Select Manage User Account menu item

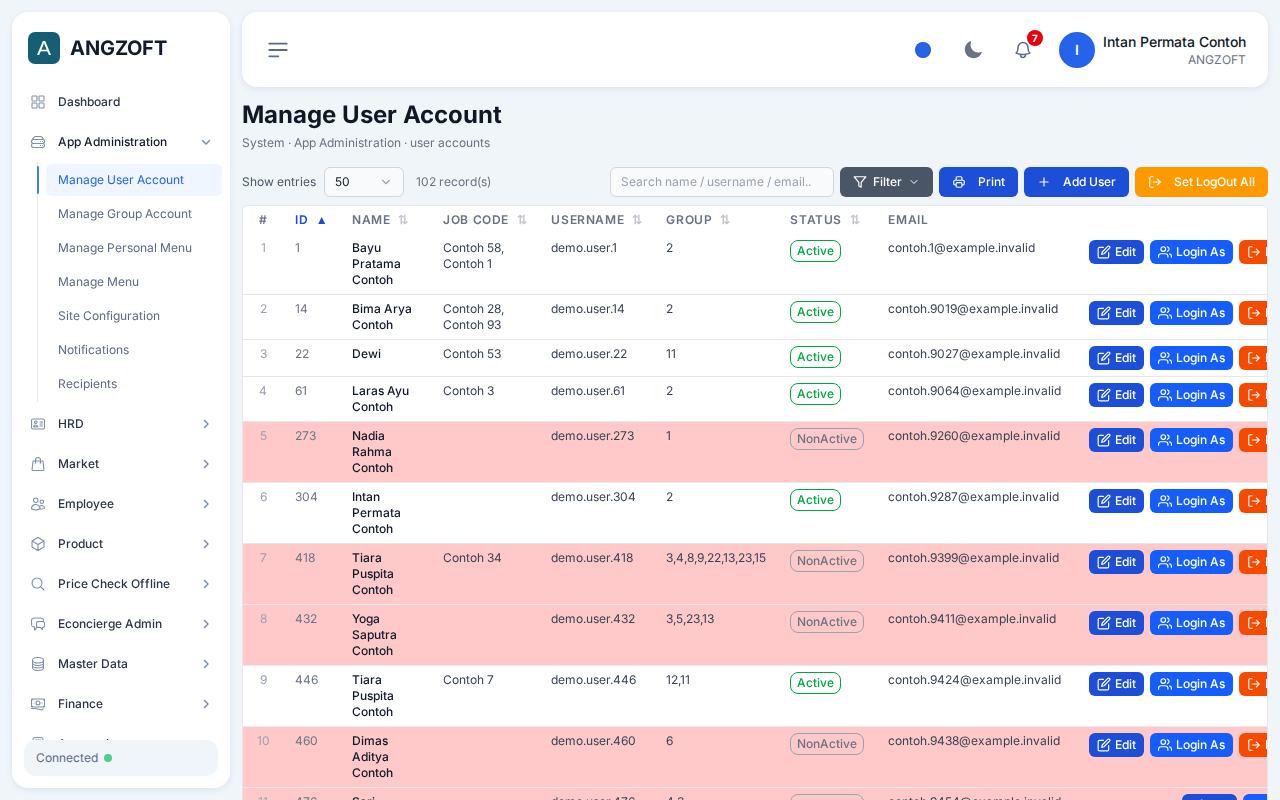click(x=133, y=180)
